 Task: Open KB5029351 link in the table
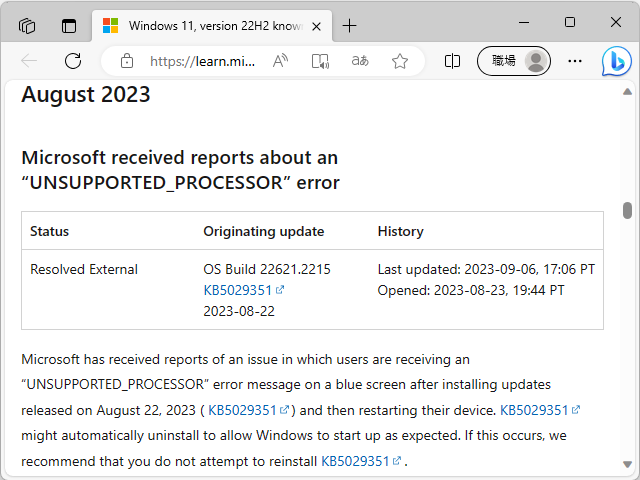tap(244, 290)
